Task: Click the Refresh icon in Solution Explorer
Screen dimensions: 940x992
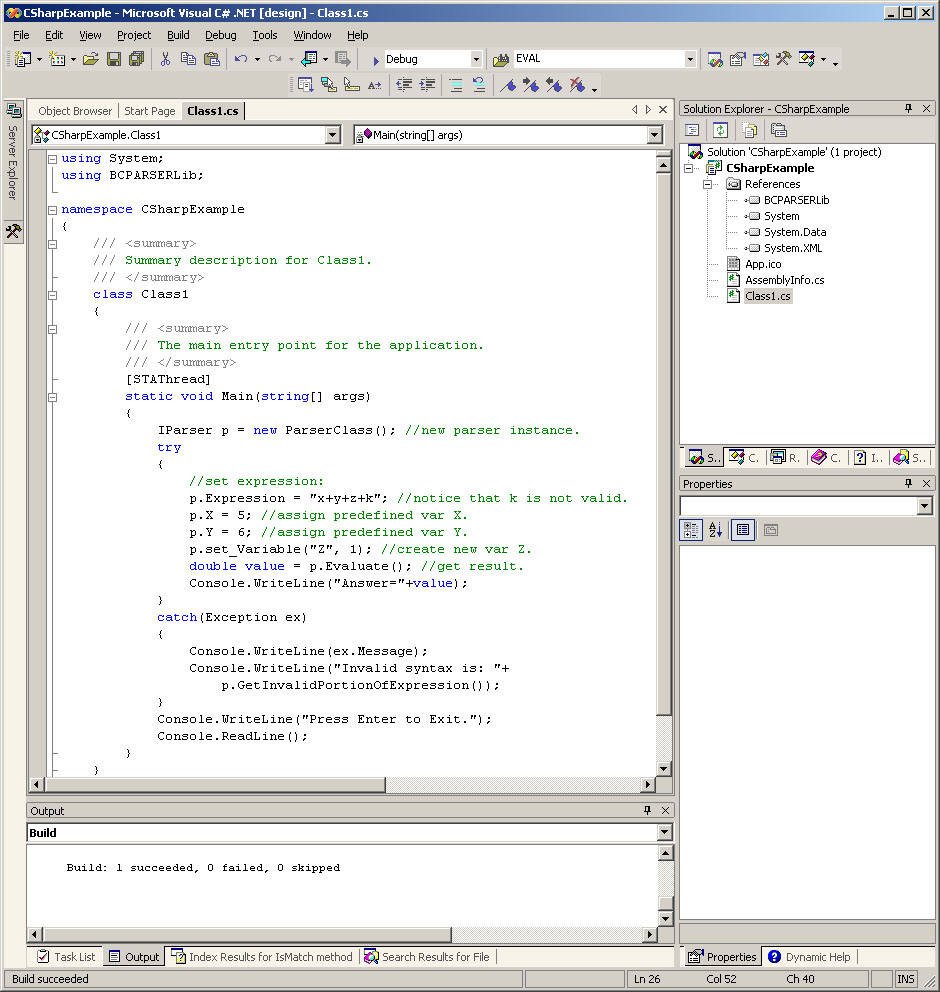Action: pyautogui.click(x=720, y=130)
